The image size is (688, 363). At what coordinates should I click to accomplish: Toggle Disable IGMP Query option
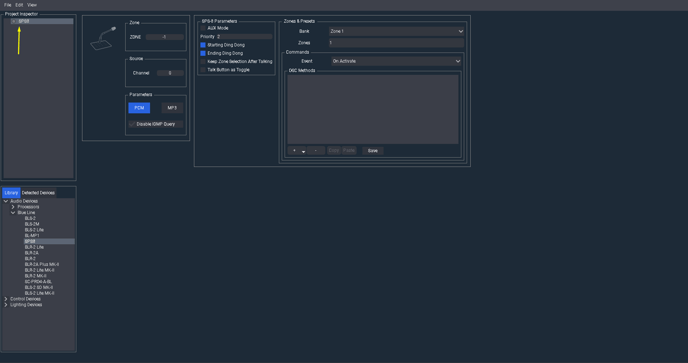tap(132, 124)
